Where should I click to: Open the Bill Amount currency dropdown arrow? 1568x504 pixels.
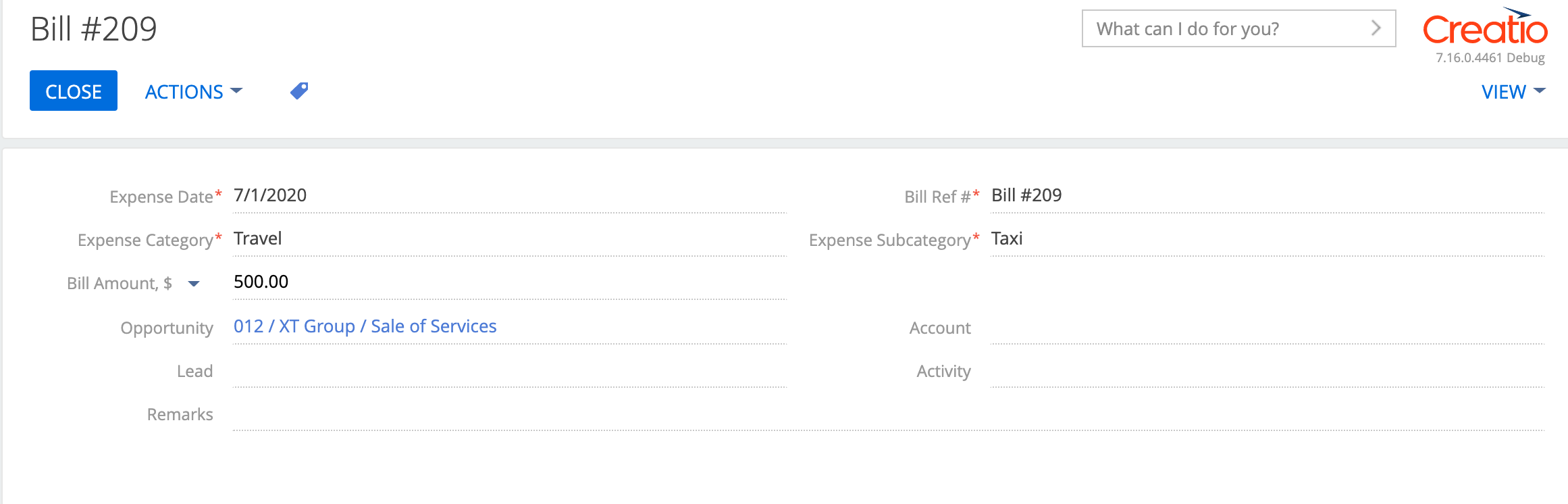tap(194, 284)
